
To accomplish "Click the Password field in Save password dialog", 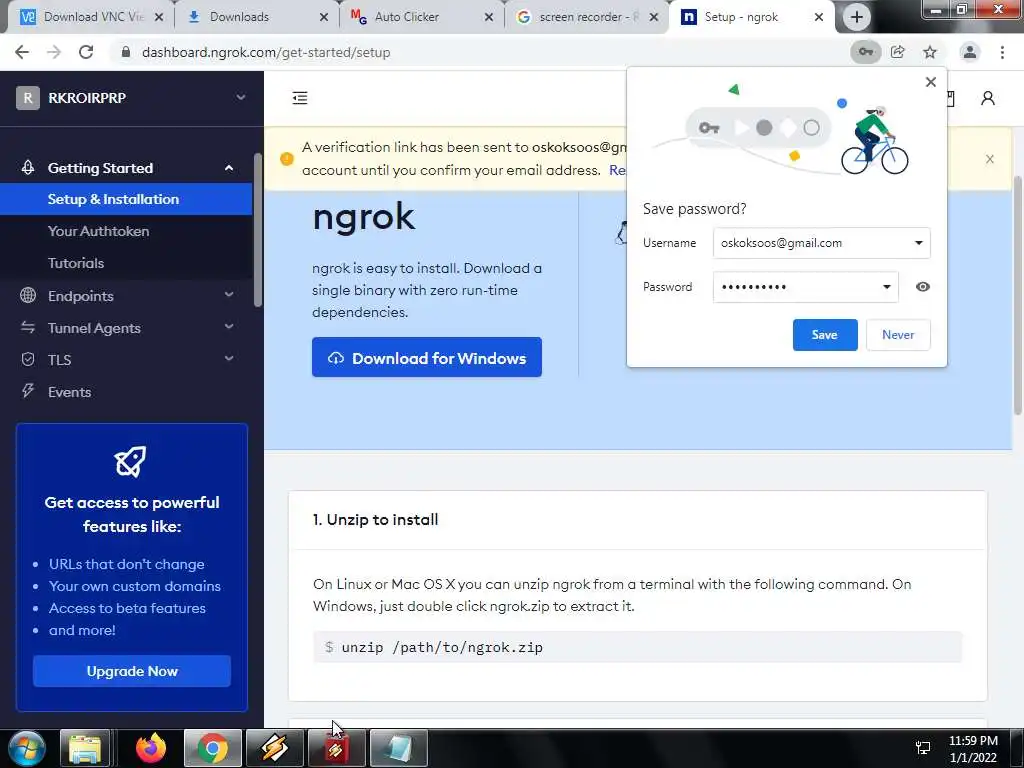I will [x=805, y=287].
